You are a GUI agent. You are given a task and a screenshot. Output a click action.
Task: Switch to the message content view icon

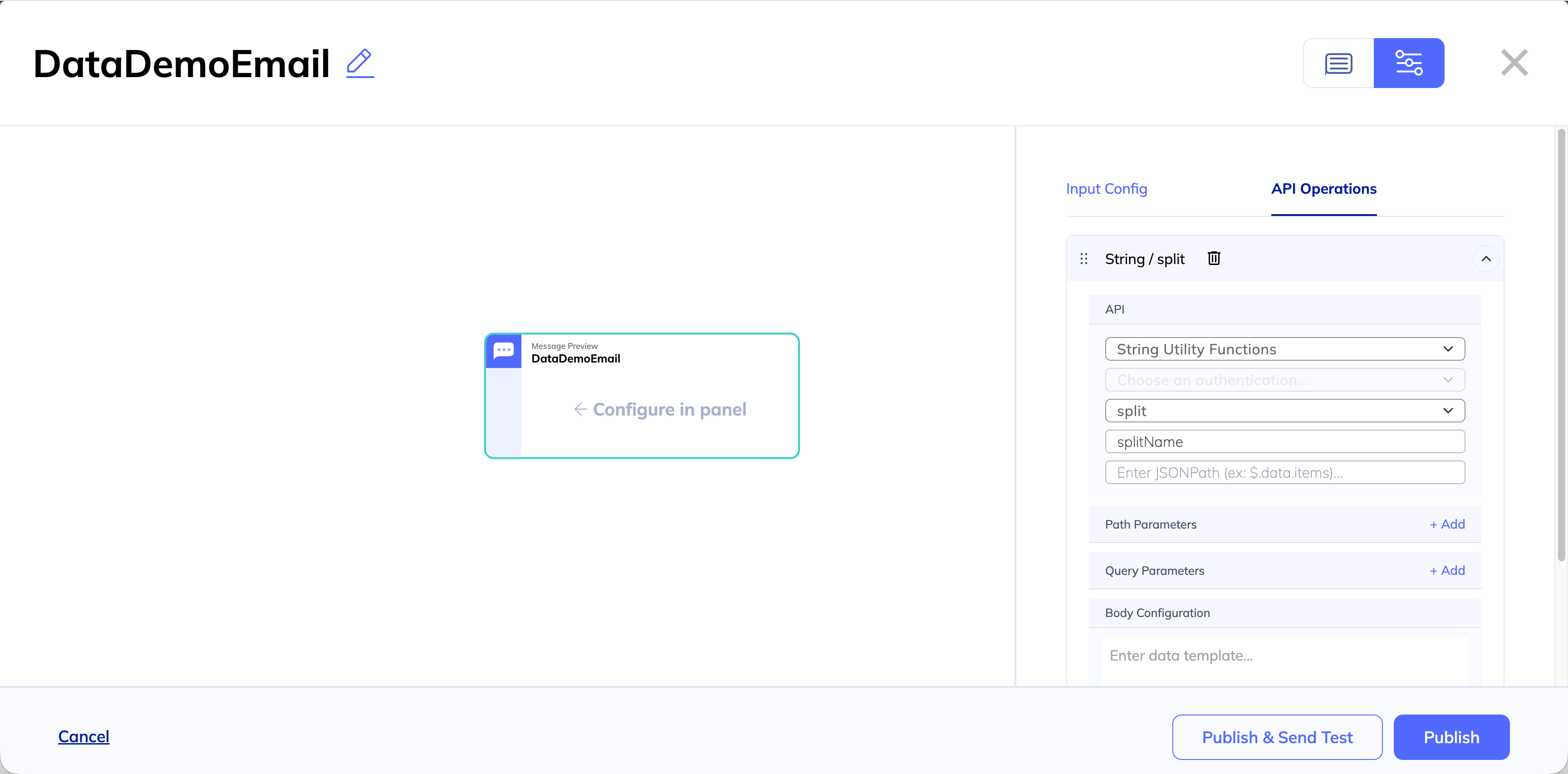[x=1338, y=63]
